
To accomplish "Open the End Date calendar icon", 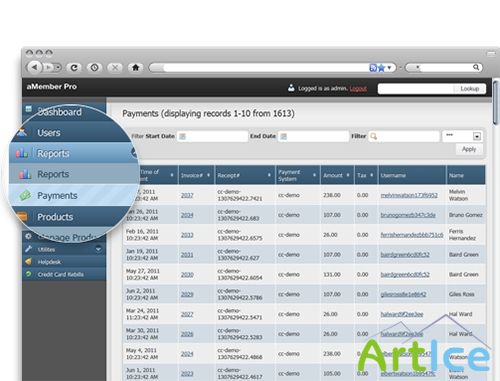I will (283, 136).
